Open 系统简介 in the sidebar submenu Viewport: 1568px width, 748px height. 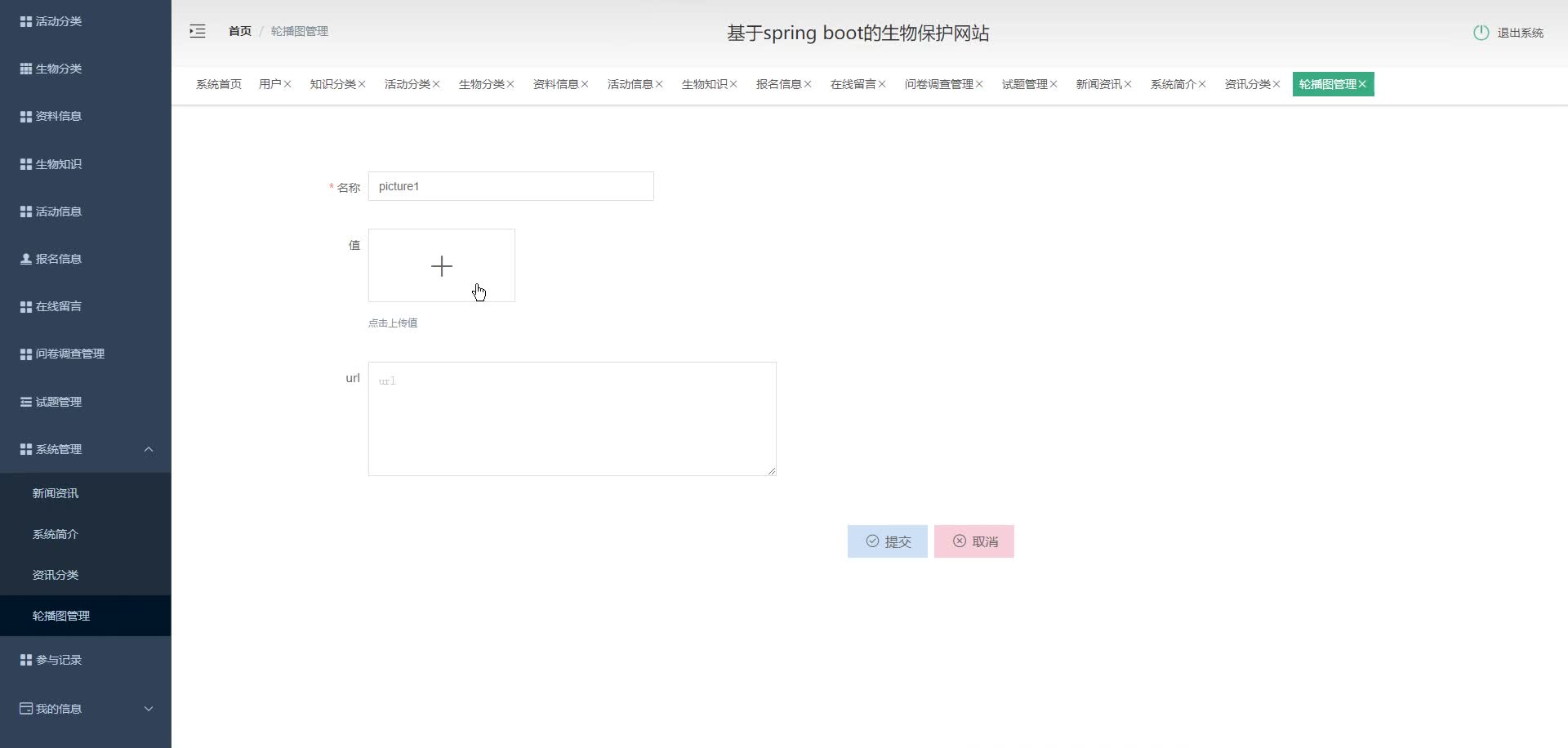pyautogui.click(x=86, y=534)
